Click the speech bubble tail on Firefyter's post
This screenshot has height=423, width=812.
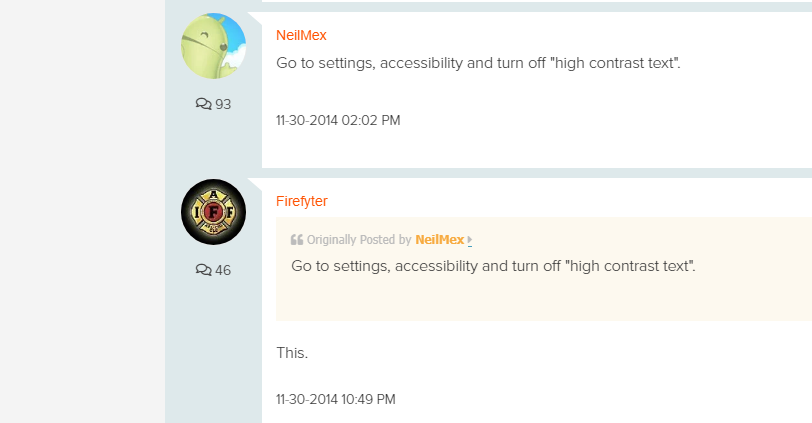tap(256, 184)
